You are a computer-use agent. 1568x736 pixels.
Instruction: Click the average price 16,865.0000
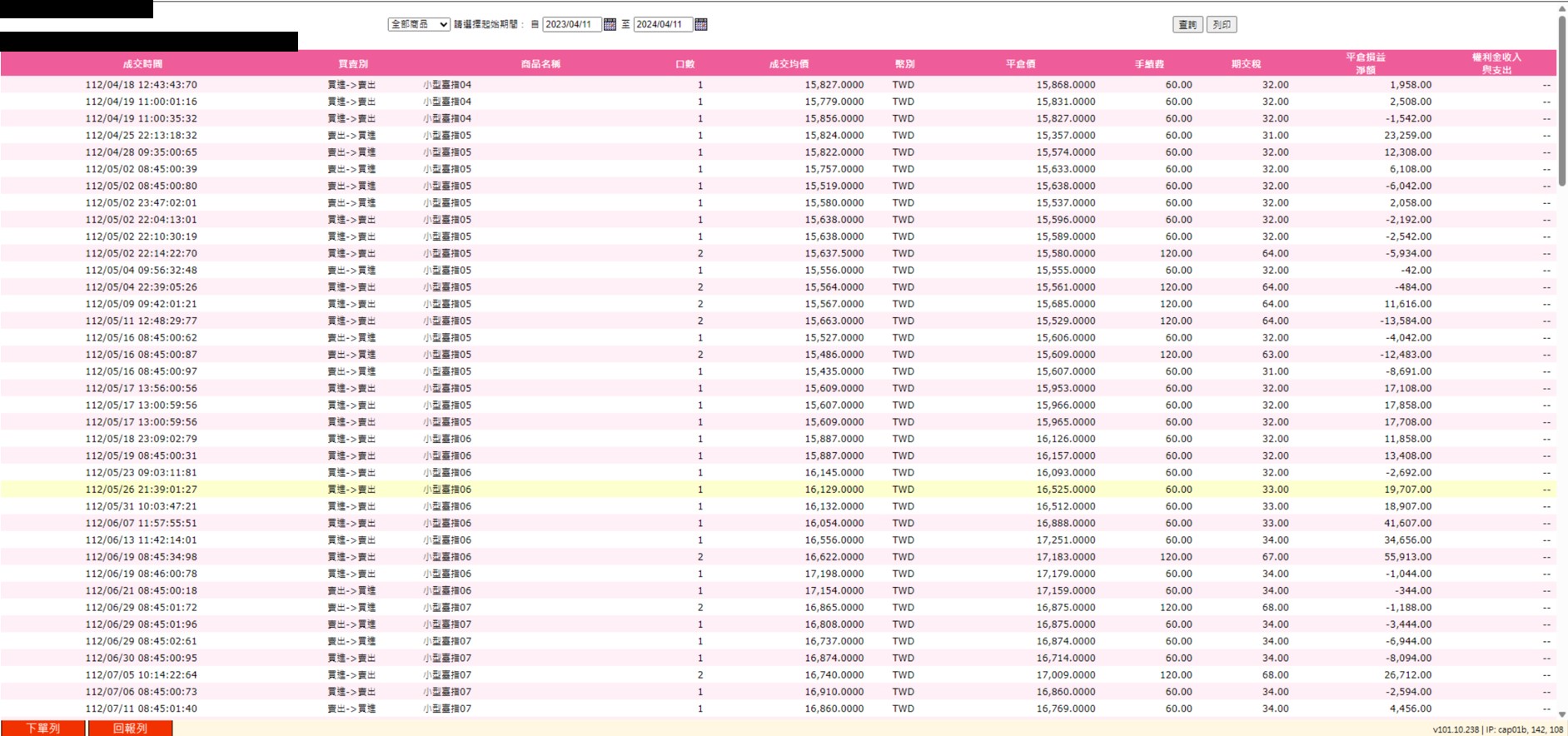(834, 608)
